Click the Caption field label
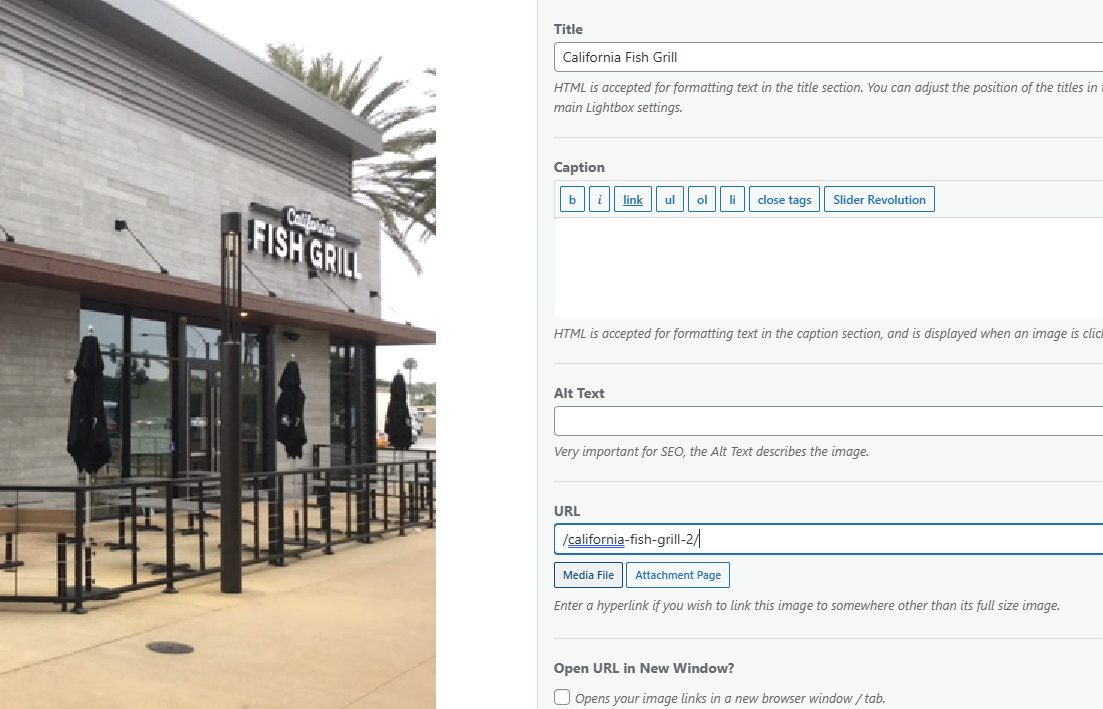Screen dimensions: 1103x709 [x=579, y=167]
